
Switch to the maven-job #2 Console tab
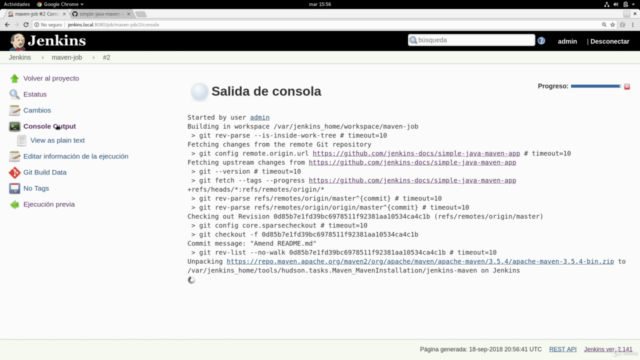coord(36,14)
